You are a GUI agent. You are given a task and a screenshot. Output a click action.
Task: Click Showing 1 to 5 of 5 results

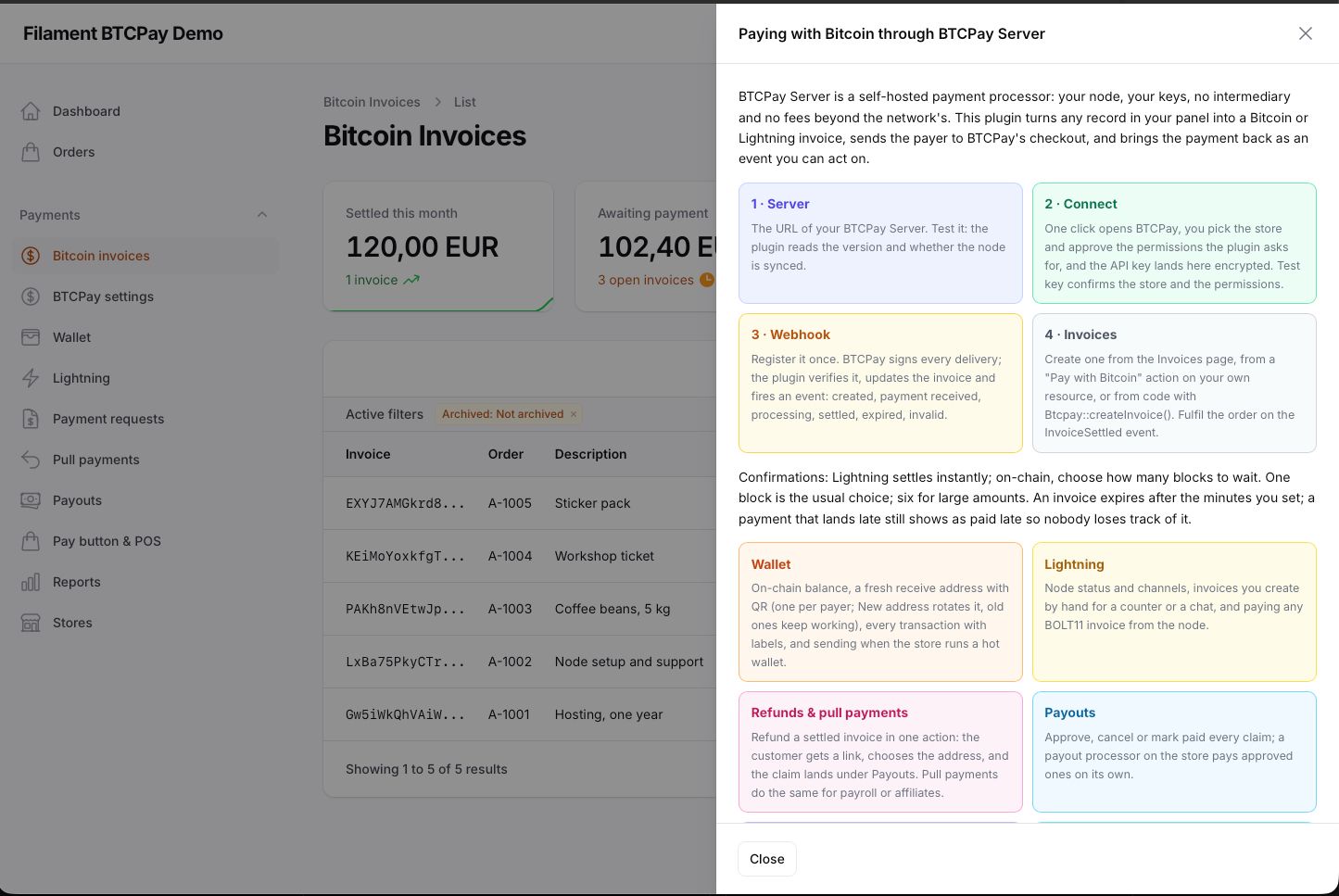pos(426,769)
